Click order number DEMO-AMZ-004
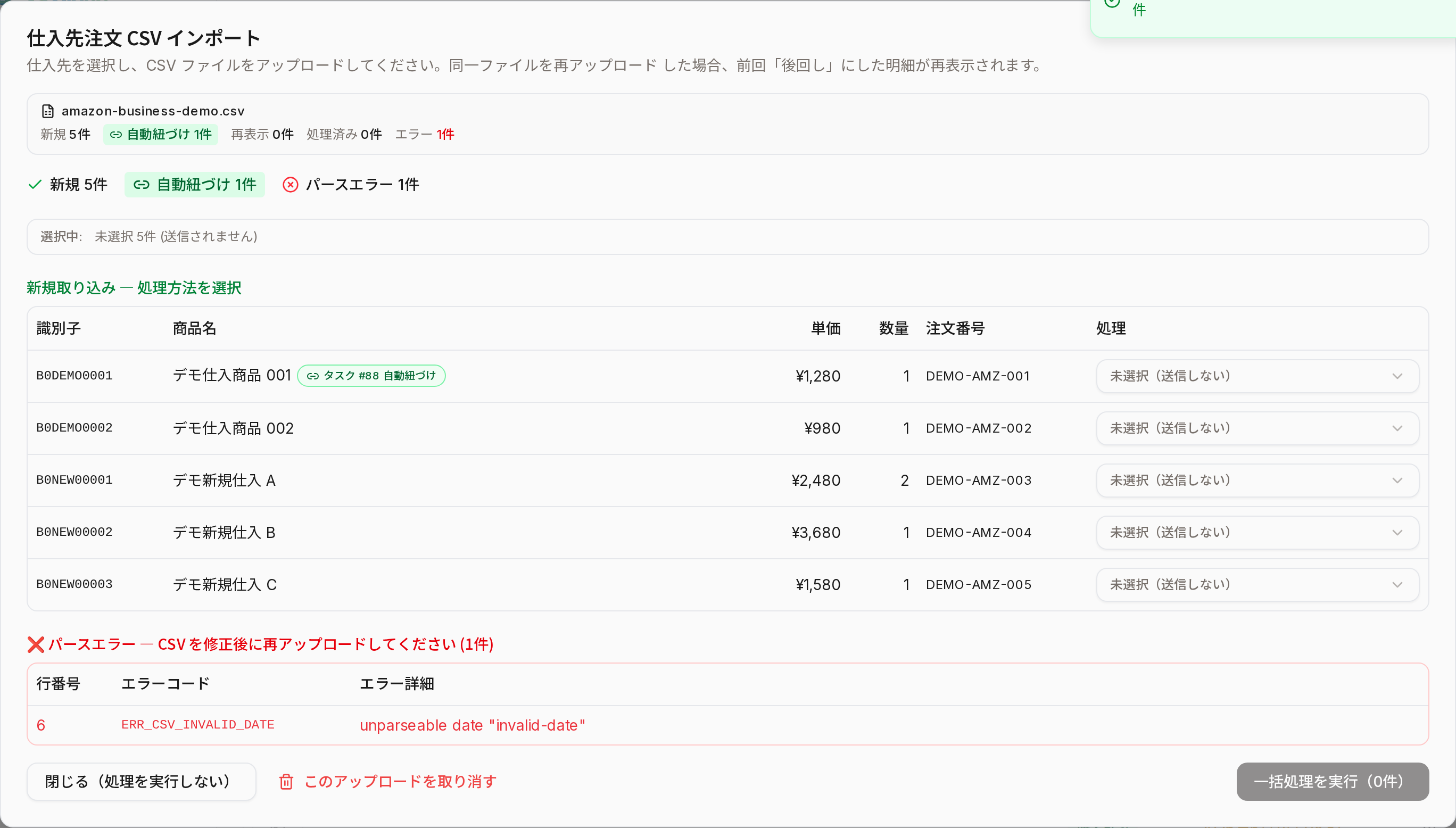This screenshot has height=828, width=1456. click(979, 533)
